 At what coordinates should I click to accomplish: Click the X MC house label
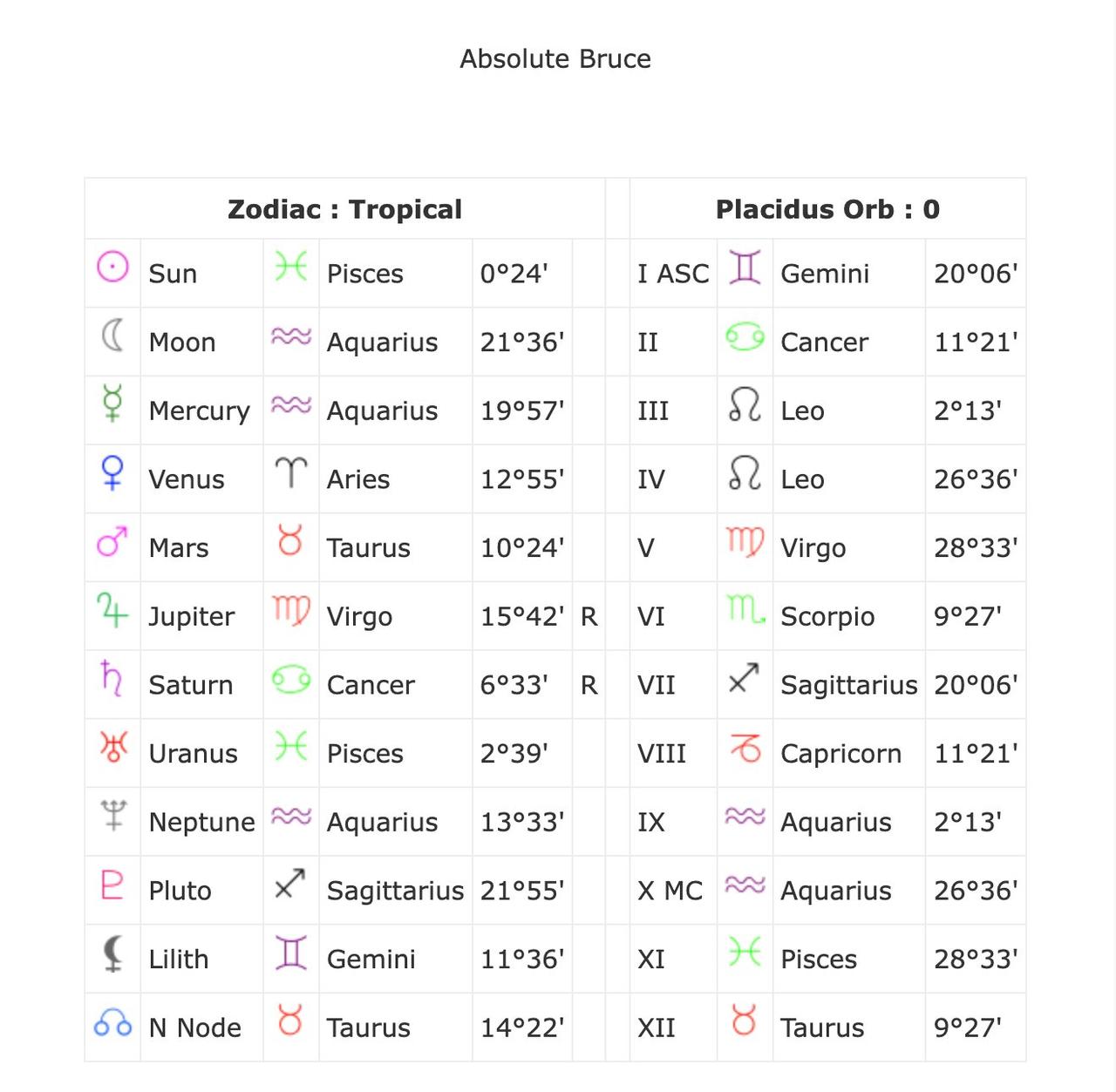[670, 891]
